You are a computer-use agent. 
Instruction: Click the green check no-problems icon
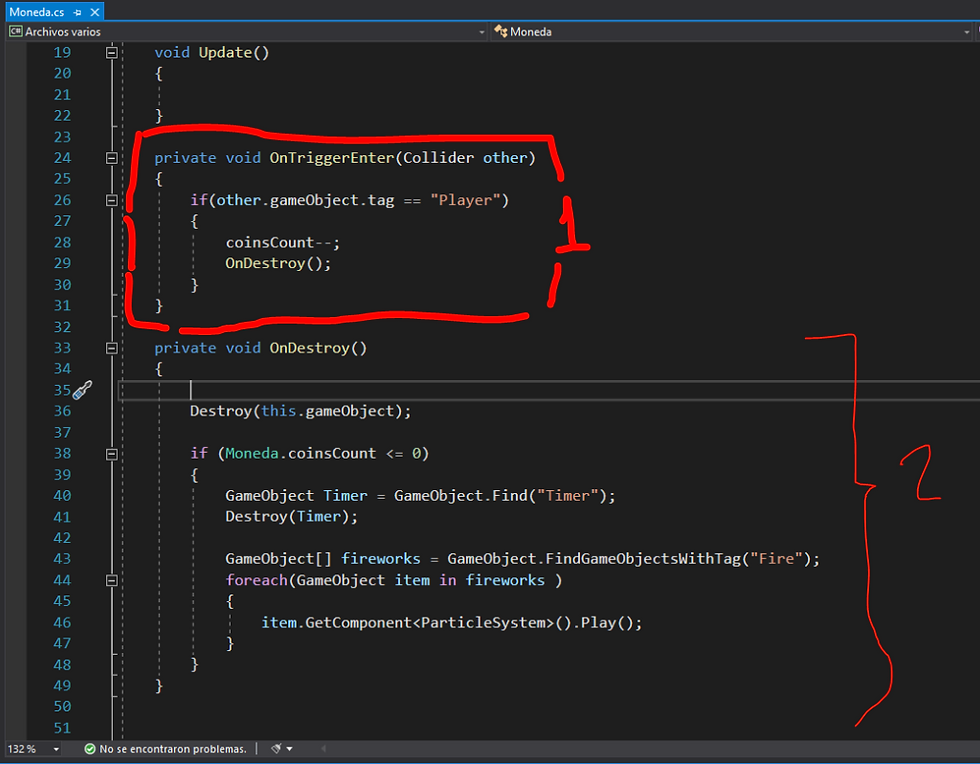click(90, 749)
